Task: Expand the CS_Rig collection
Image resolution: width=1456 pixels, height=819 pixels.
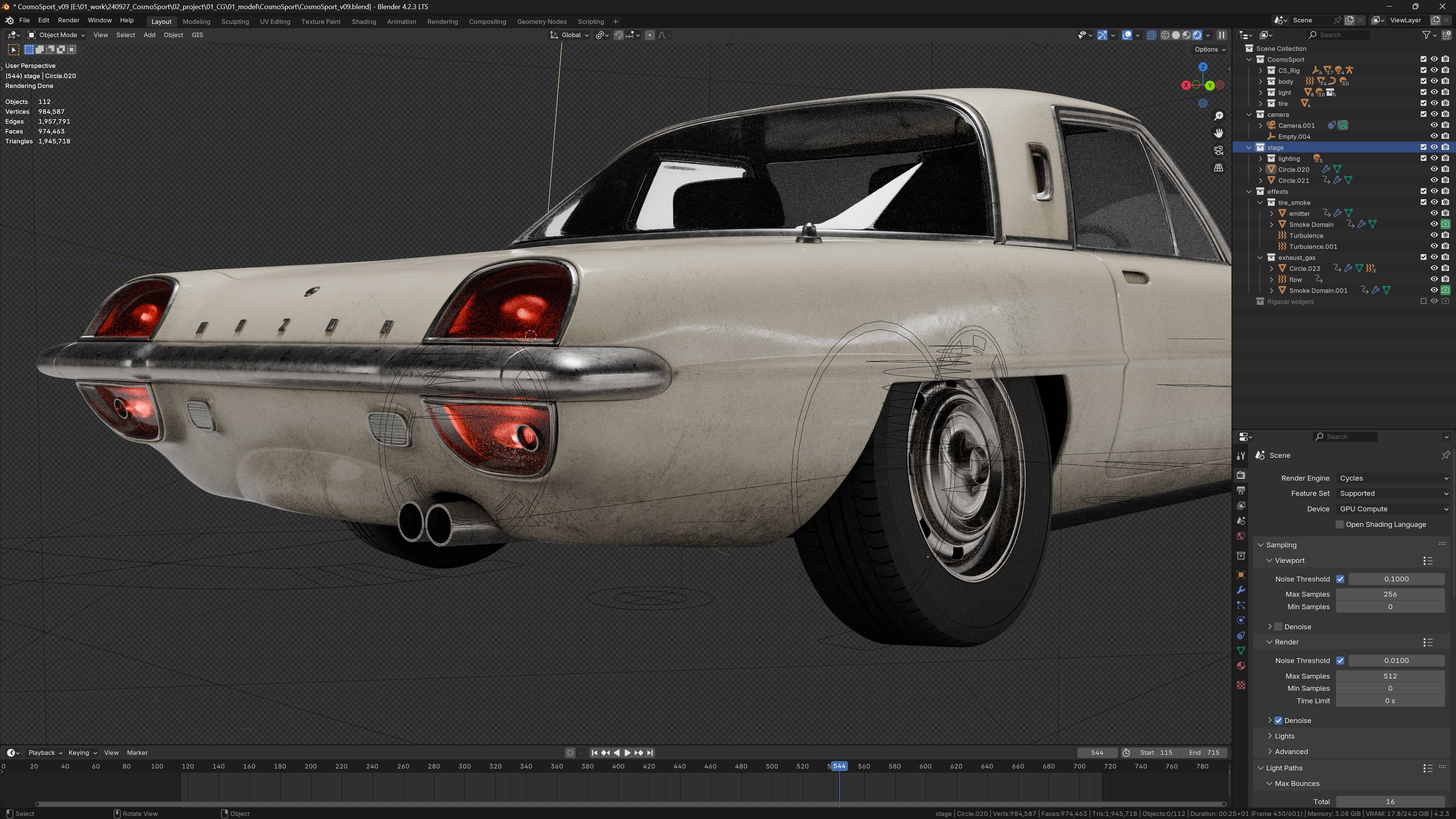Action: 1260,71
